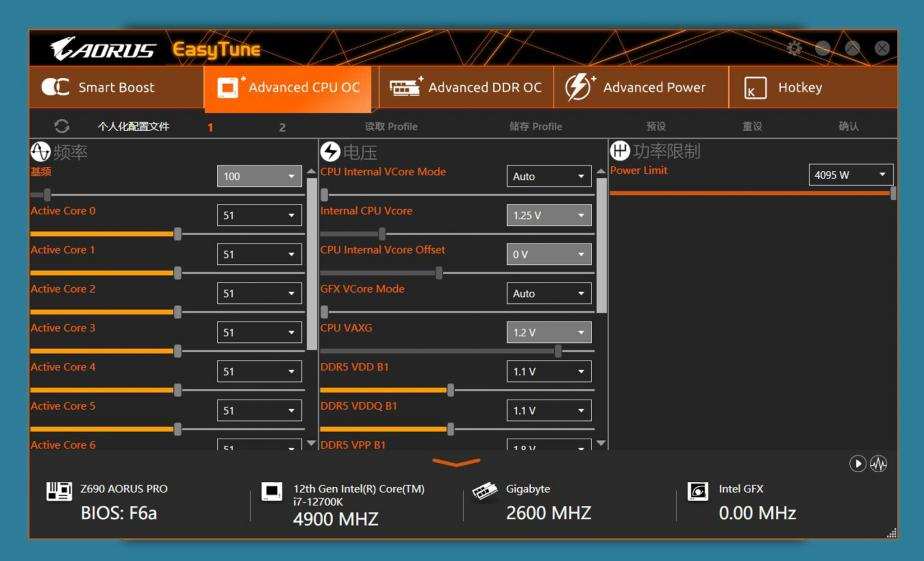Click the power limit icon beside 功率限制
Screen dimensions: 924x561
tap(620, 151)
